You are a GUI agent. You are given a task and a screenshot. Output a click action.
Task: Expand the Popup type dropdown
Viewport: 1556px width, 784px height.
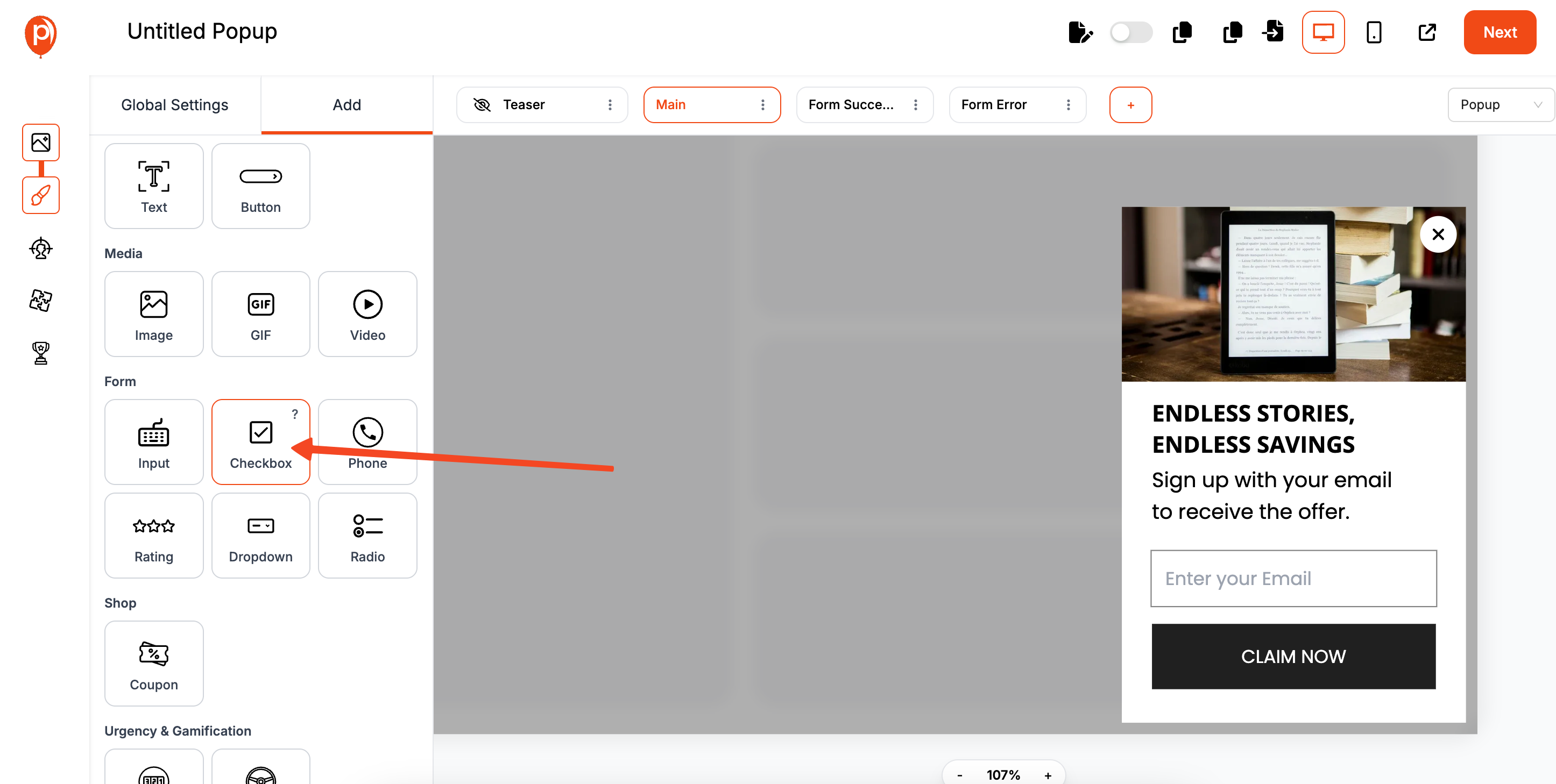(1501, 104)
